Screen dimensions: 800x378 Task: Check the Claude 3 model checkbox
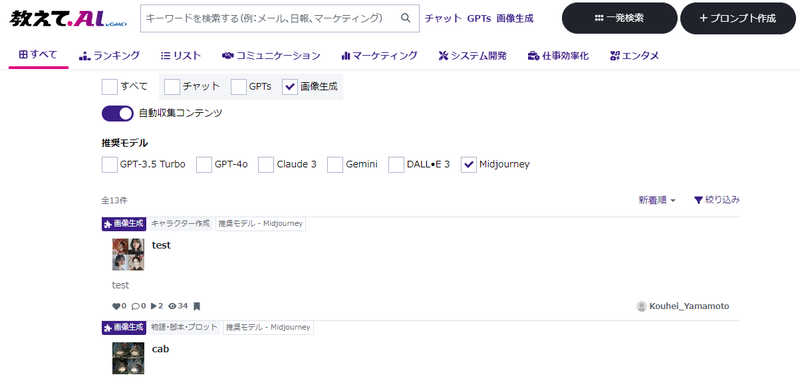click(x=266, y=165)
